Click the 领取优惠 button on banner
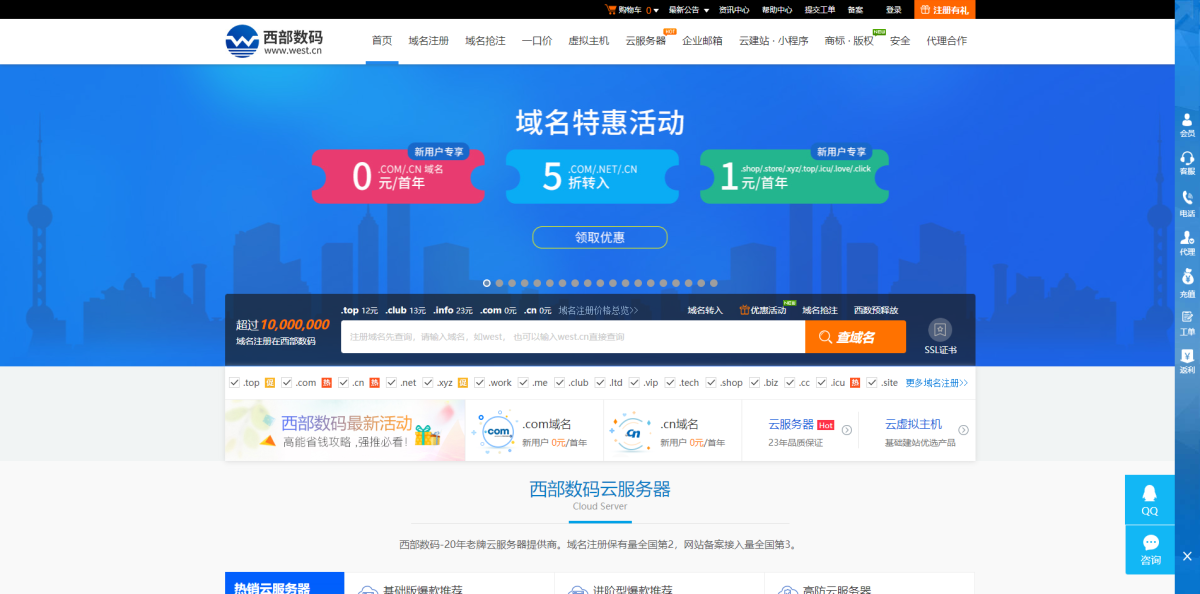This screenshot has height=594, width=1200. [599, 237]
